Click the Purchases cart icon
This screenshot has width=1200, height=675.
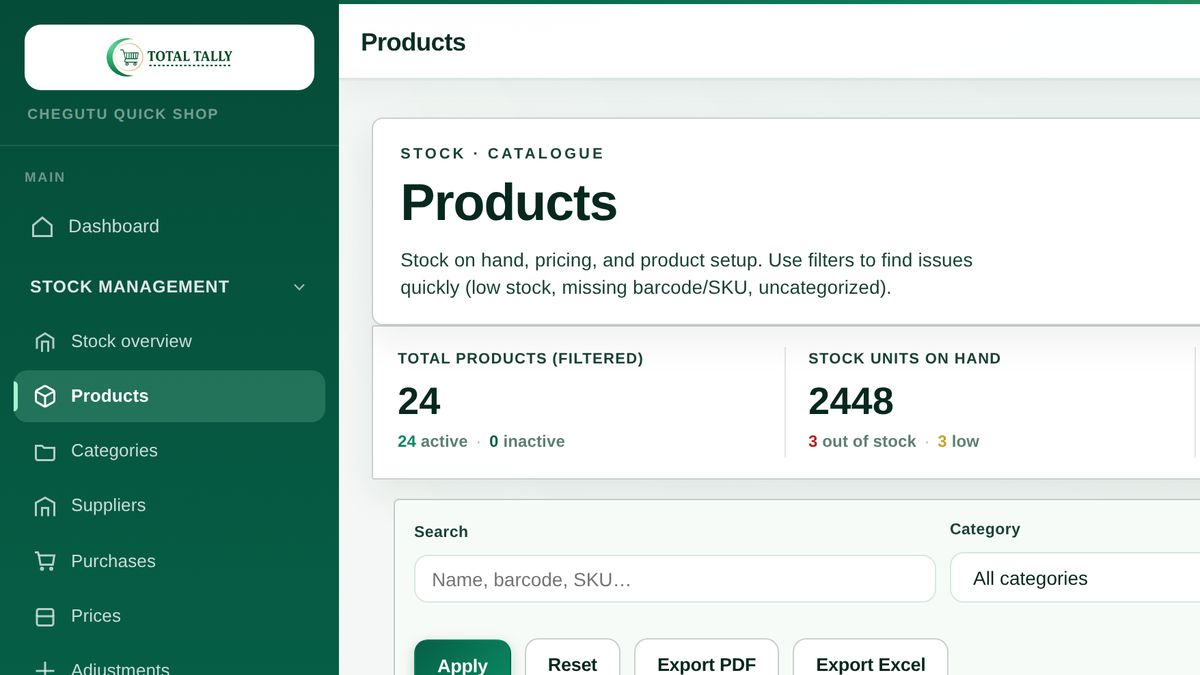coord(45,561)
